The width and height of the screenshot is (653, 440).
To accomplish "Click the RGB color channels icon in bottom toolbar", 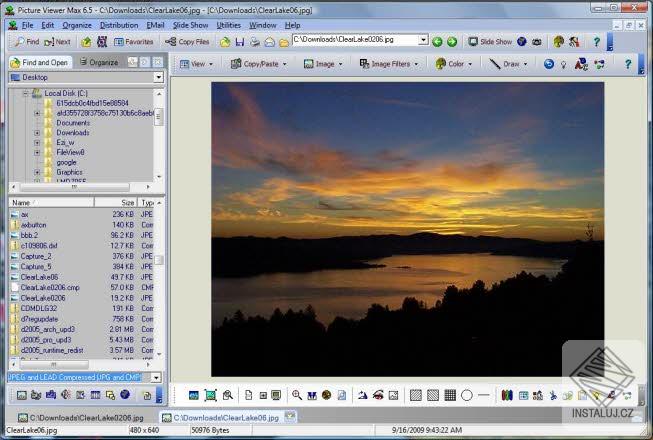I will [507, 395].
